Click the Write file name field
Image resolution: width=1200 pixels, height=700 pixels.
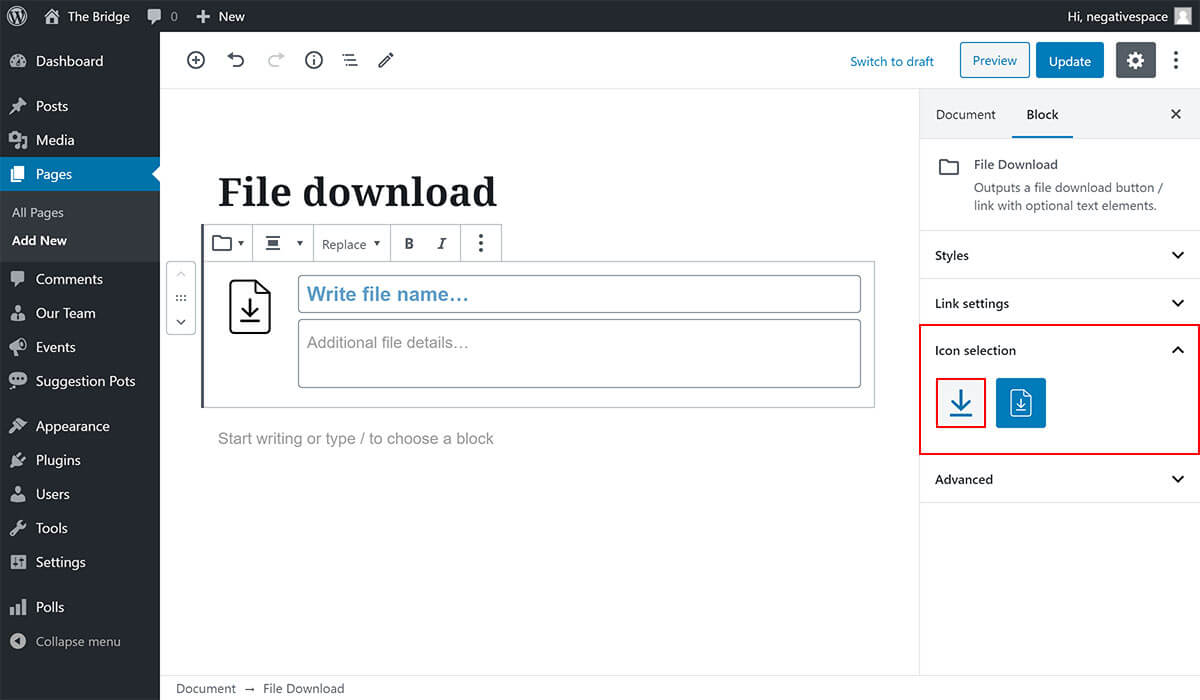pyautogui.click(x=579, y=294)
